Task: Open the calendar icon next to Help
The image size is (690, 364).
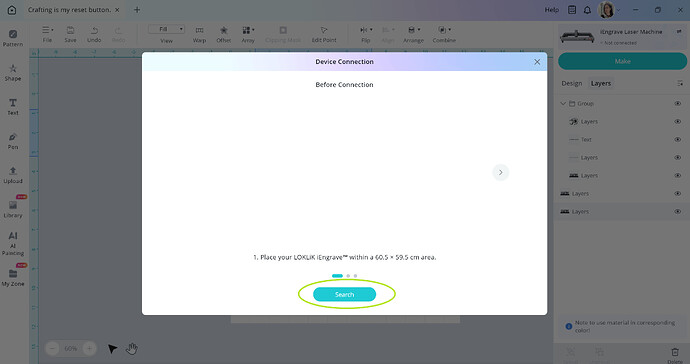Action: pyautogui.click(x=572, y=10)
